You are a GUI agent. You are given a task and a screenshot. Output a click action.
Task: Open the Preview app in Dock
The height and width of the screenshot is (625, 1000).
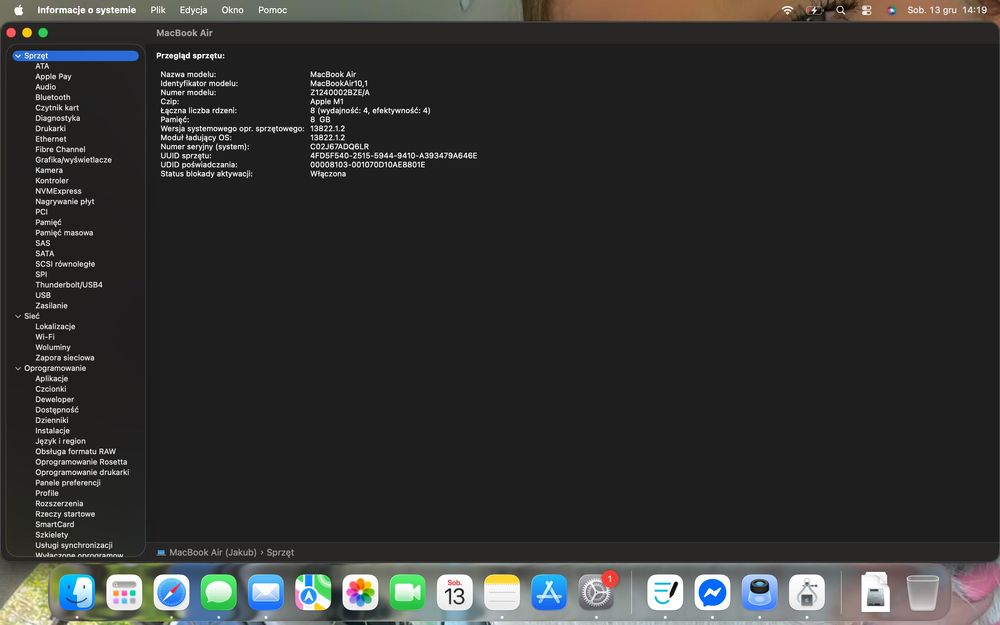click(x=760, y=592)
